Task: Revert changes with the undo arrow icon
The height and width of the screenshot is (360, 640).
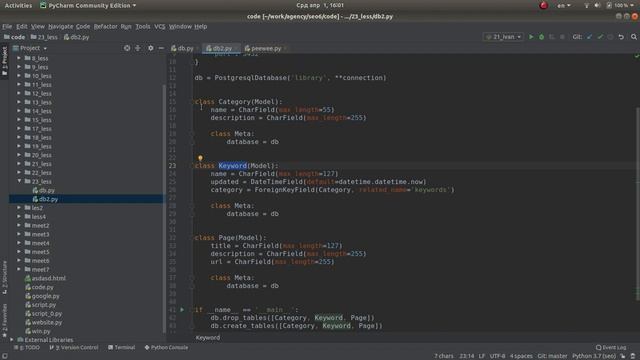Action: [621, 37]
